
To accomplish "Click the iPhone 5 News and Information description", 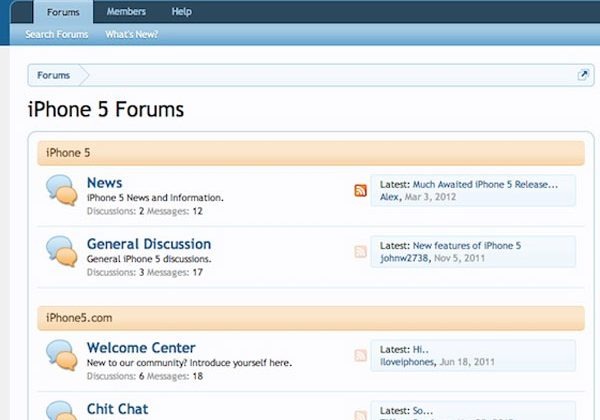I will tap(155, 198).
